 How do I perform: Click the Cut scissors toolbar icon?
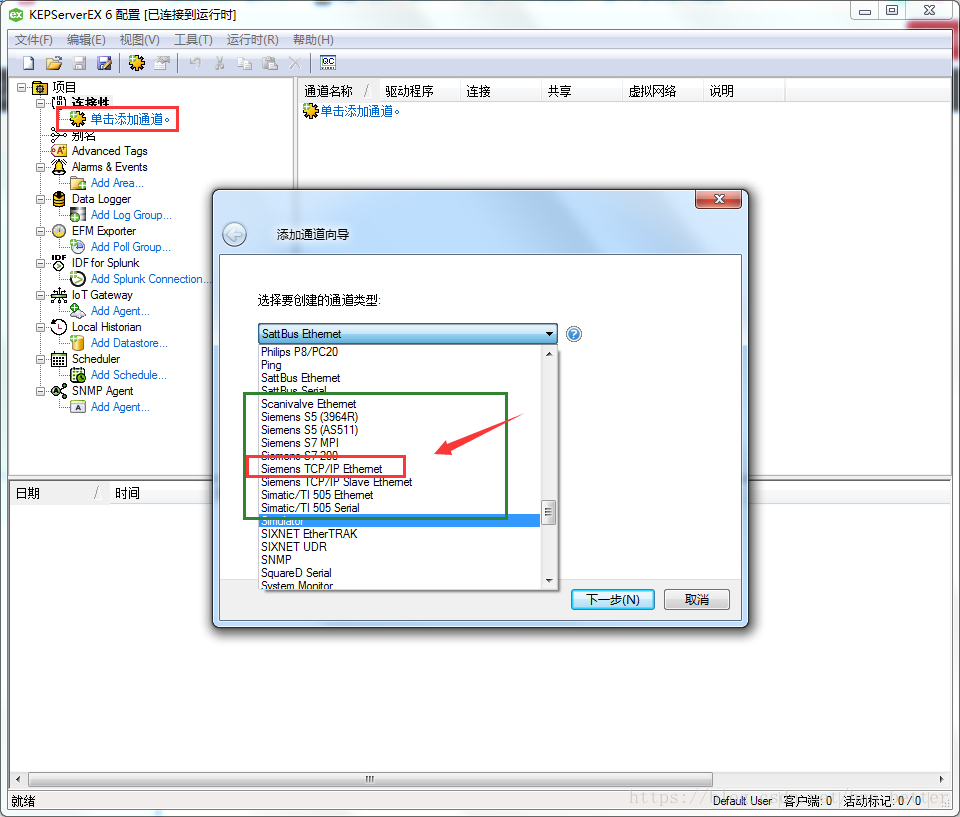(220, 63)
